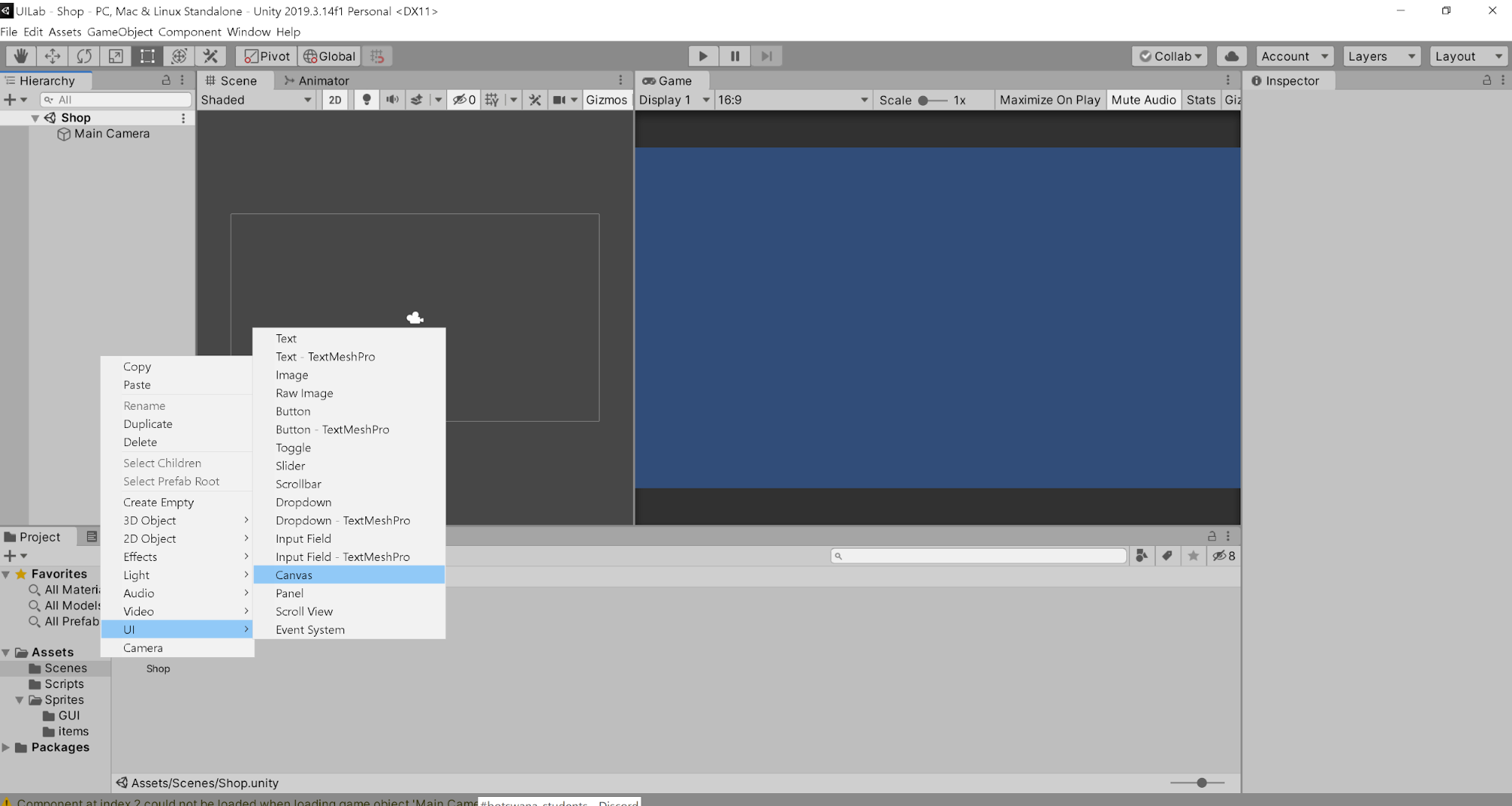Toggle Pivot handle position
The height and width of the screenshot is (806, 1512).
coord(266,56)
